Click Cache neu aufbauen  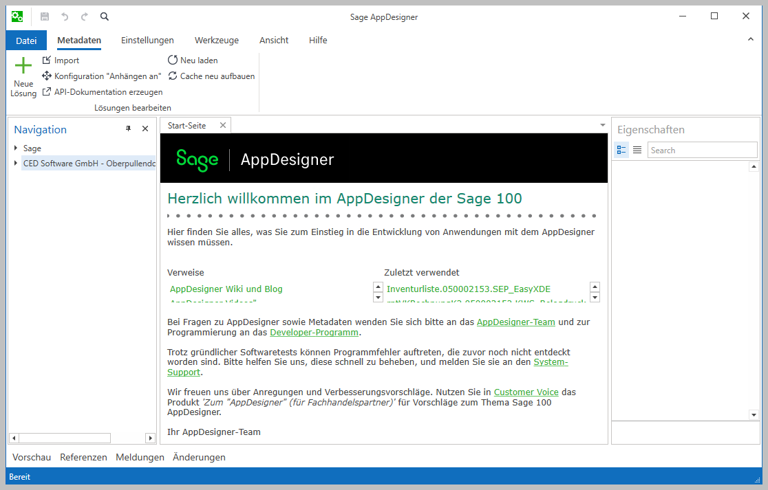(x=212, y=76)
